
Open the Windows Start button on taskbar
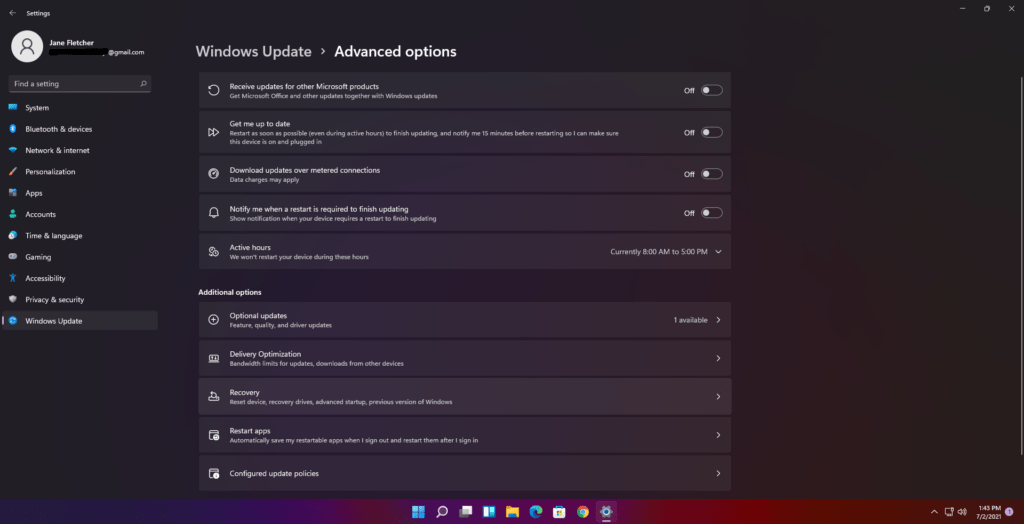[418, 512]
